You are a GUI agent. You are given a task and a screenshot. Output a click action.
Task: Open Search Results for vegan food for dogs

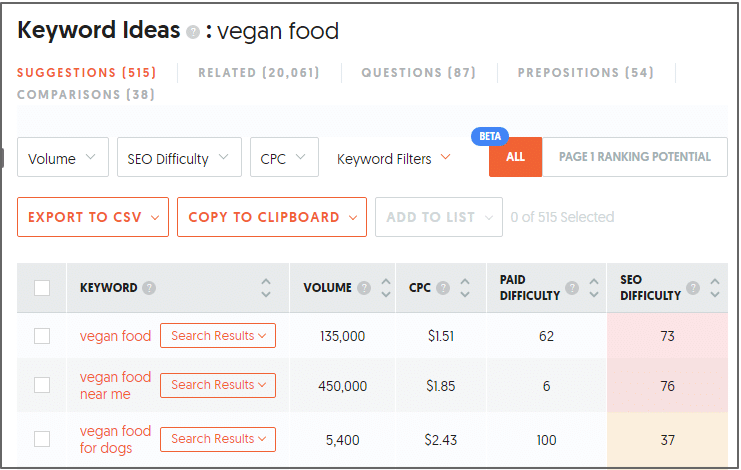pyautogui.click(x=218, y=439)
